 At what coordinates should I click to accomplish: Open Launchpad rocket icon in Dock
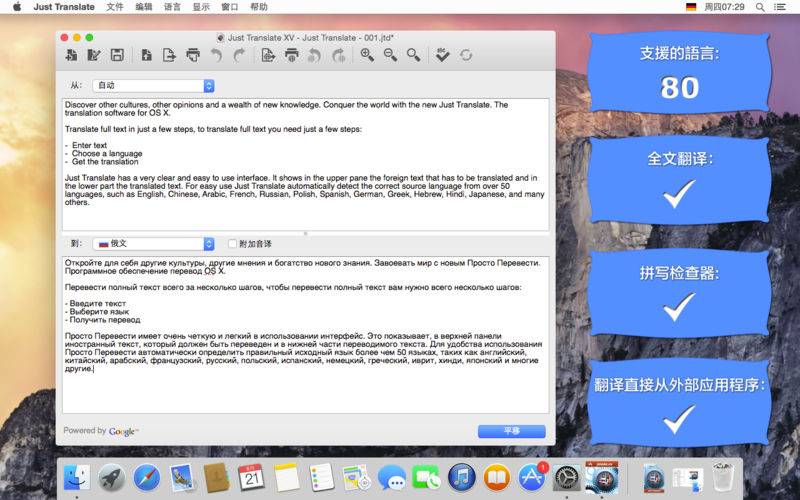(x=111, y=478)
